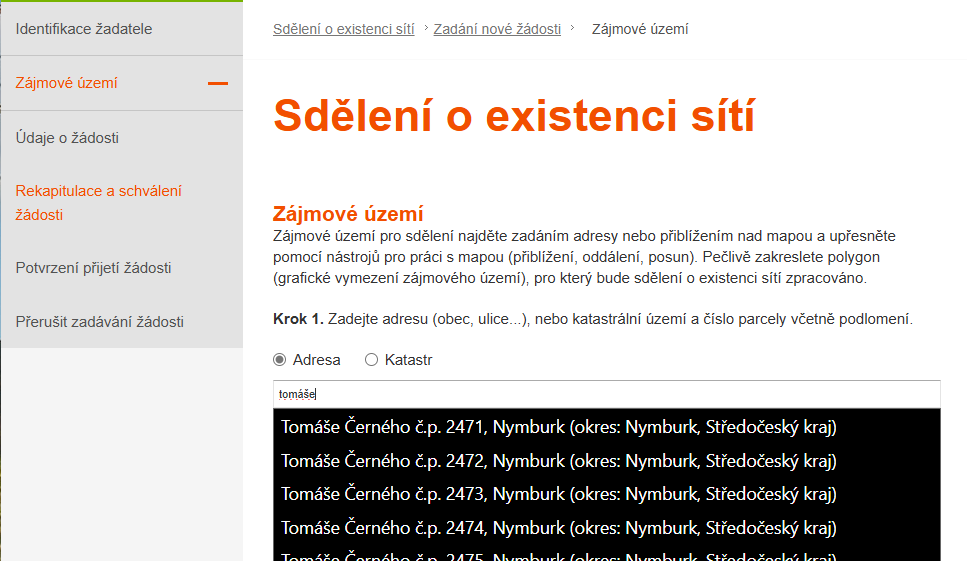This screenshot has height=561, width=967.
Task: Select the active Zájmové území sidebar item
Action: click(x=66, y=83)
